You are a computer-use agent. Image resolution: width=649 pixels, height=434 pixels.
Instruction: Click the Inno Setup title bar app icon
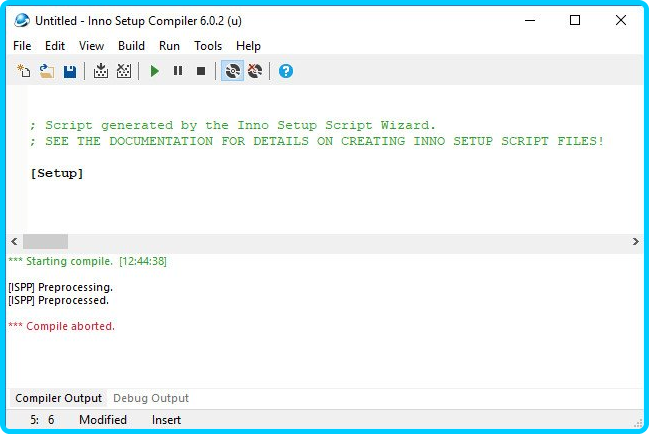(22, 20)
